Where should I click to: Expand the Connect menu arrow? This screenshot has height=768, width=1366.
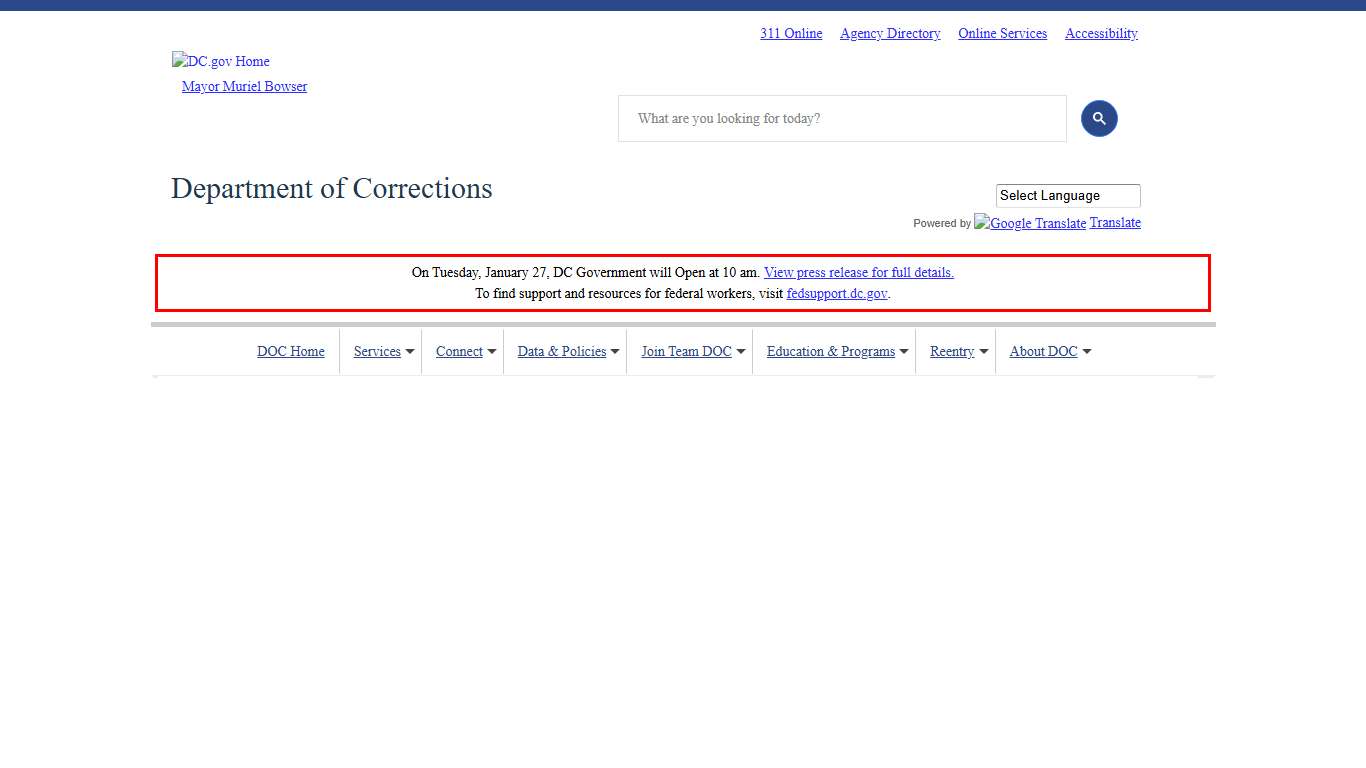click(492, 352)
